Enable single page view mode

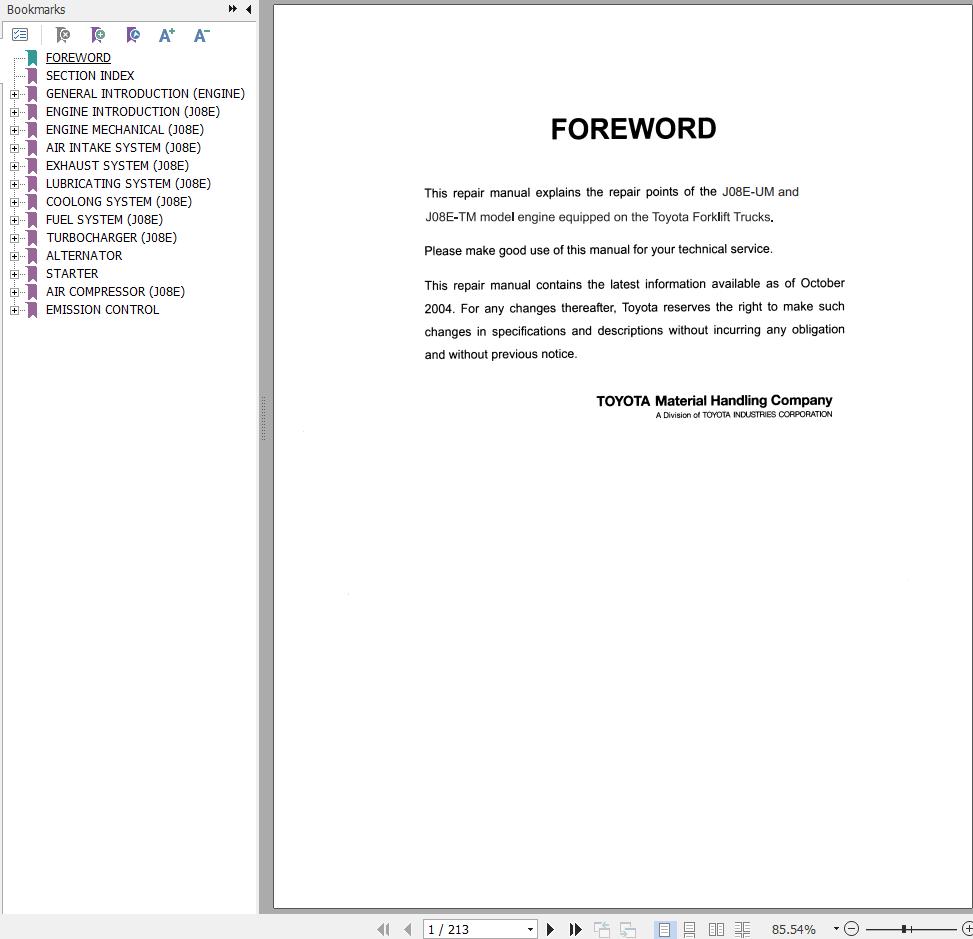pos(664,929)
